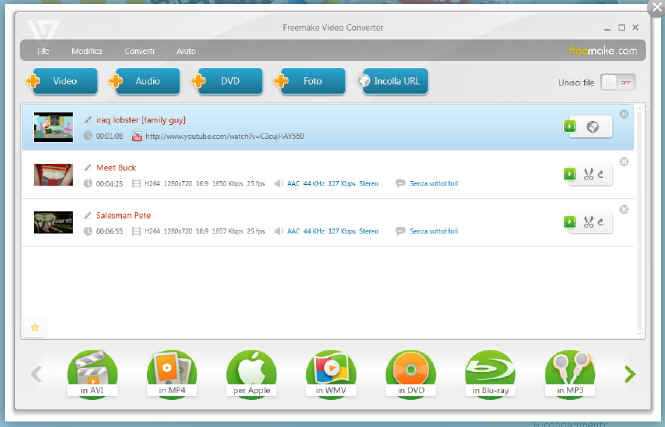This screenshot has width=665, height=427.
Task: Play the Salesman Pete video with green button
Action: [570, 222]
